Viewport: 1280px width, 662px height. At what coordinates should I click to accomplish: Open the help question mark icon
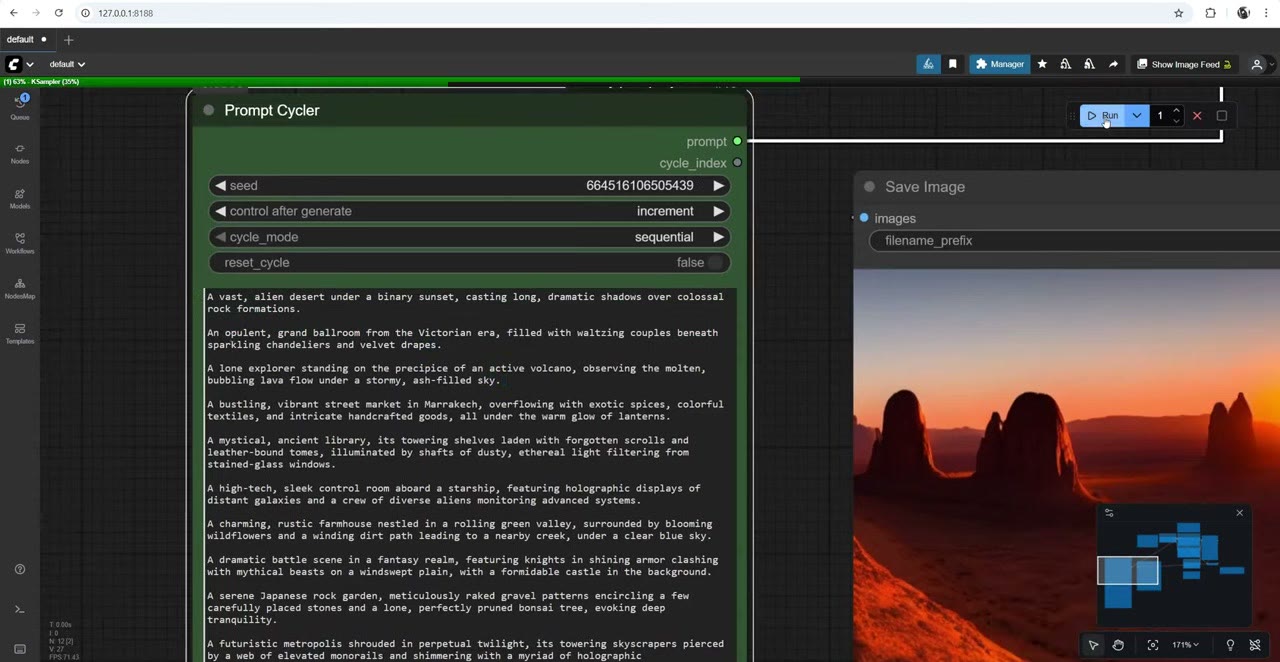coord(20,569)
